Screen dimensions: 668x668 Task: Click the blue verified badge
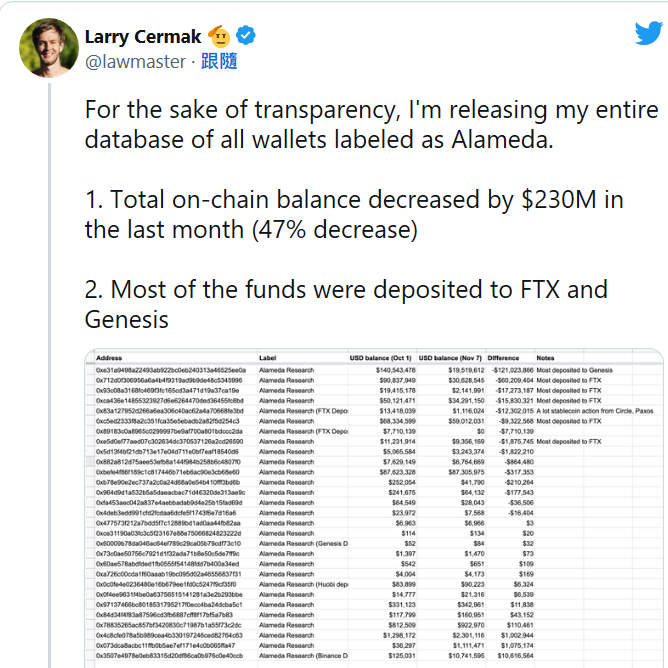[x=246, y=37]
